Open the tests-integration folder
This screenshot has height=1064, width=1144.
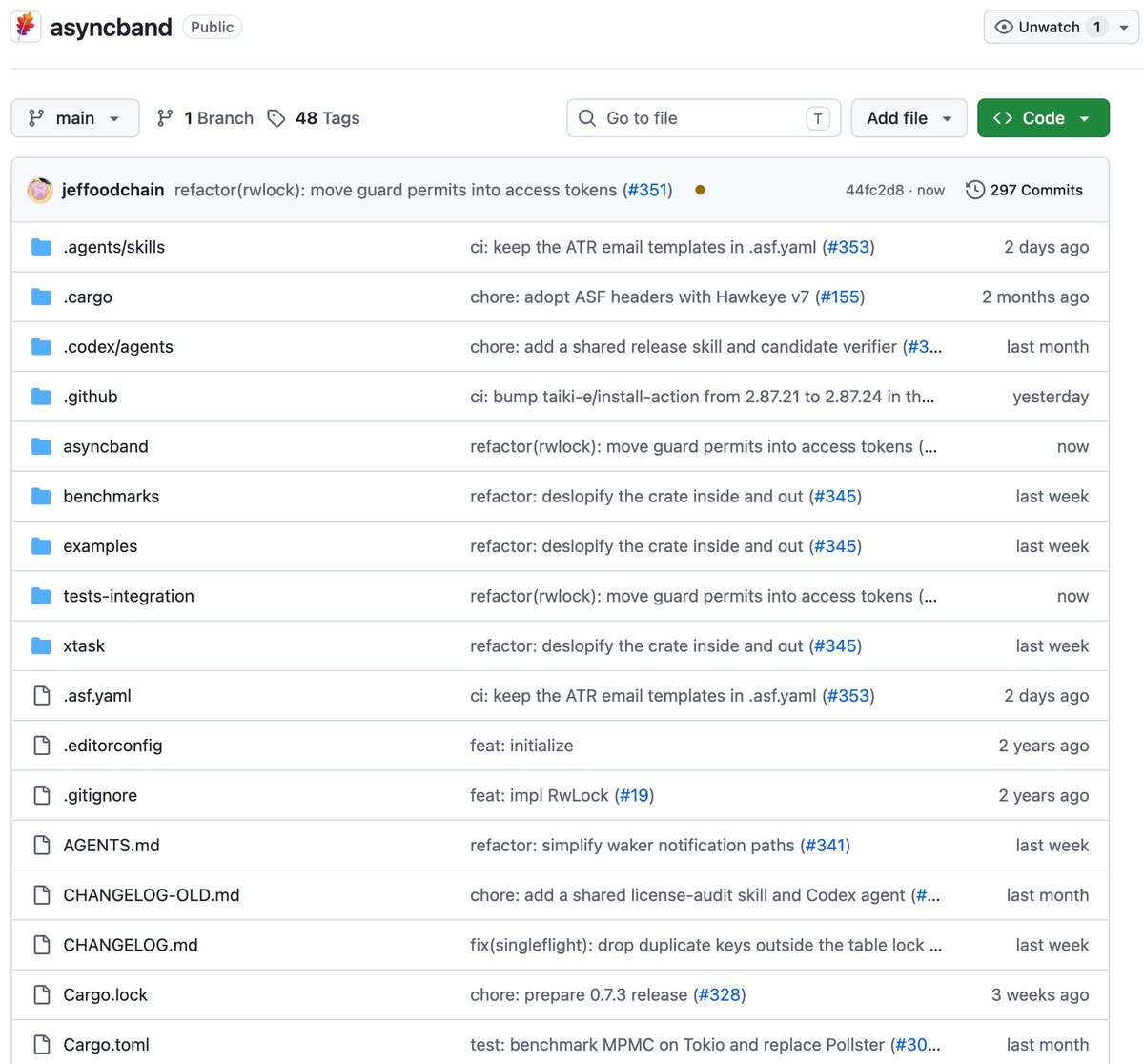(129, 596)
